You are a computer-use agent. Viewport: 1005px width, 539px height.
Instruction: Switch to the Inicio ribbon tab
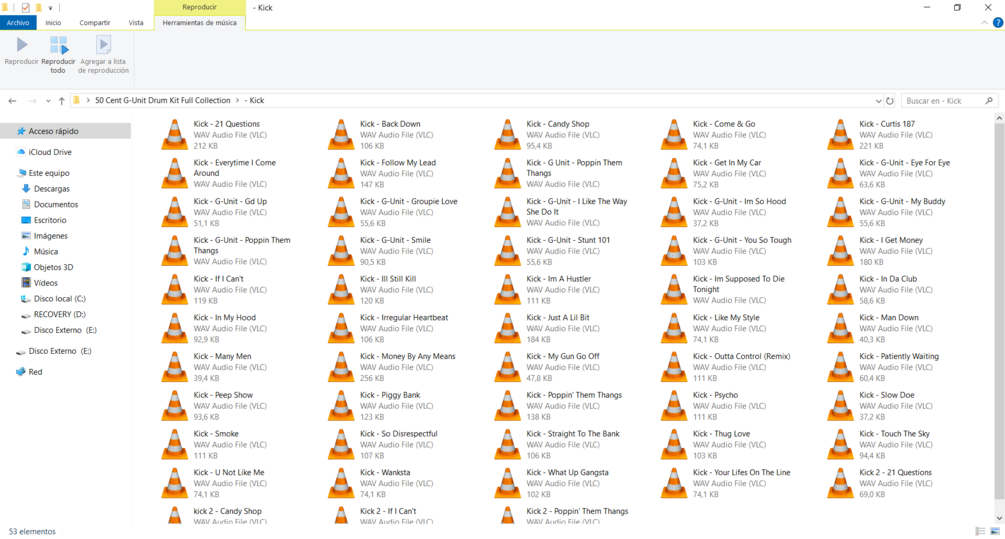pos(53,22)
